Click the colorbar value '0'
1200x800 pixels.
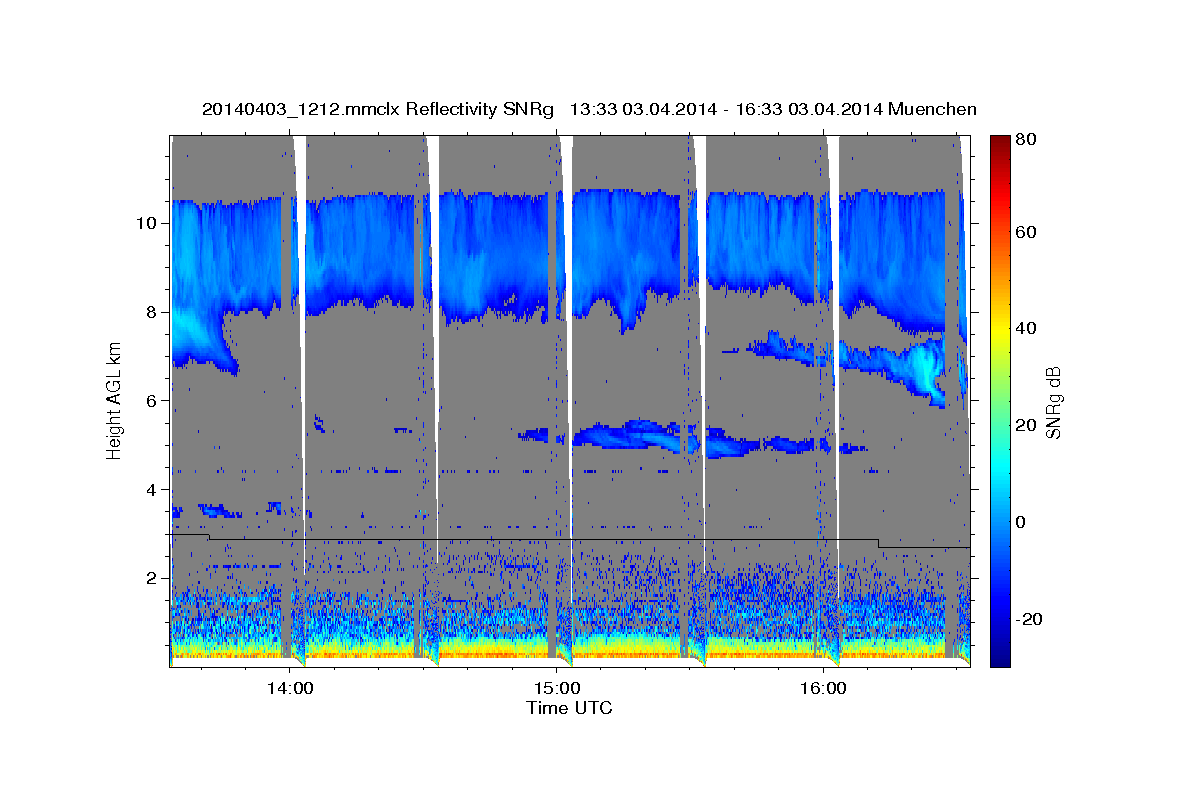click(1022, 522)
